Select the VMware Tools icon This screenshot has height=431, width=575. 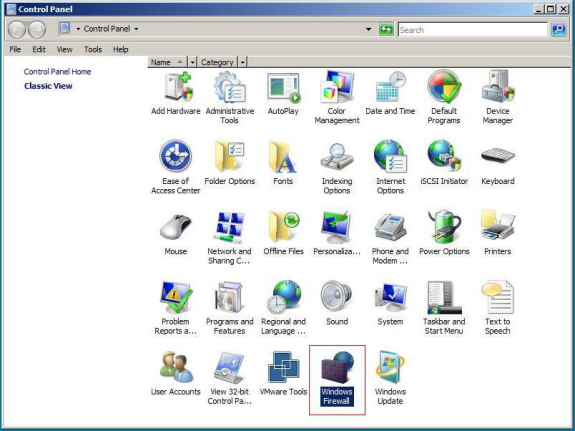click(x=283, y=374)
